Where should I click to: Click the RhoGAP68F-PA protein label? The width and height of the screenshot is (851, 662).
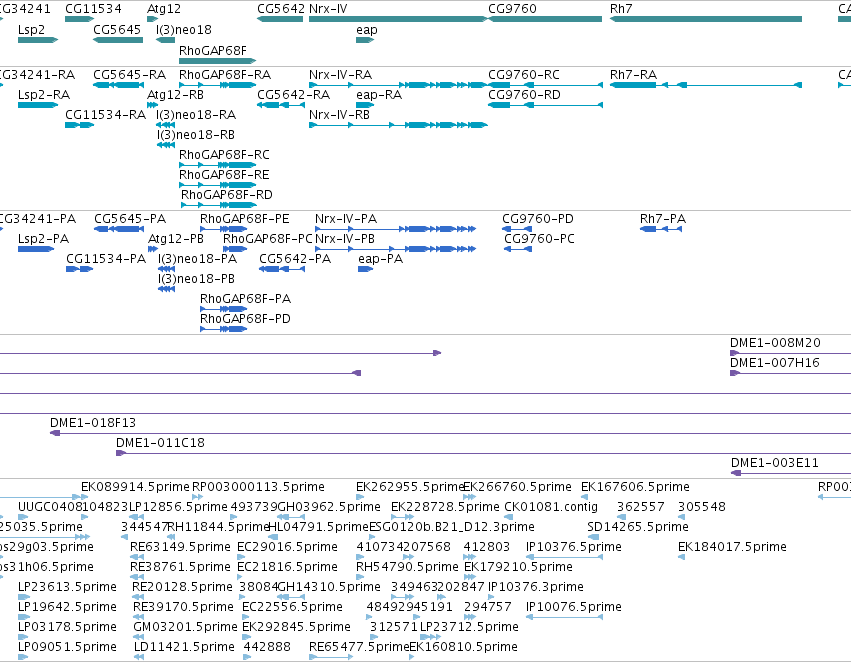[x=245, y=298]
